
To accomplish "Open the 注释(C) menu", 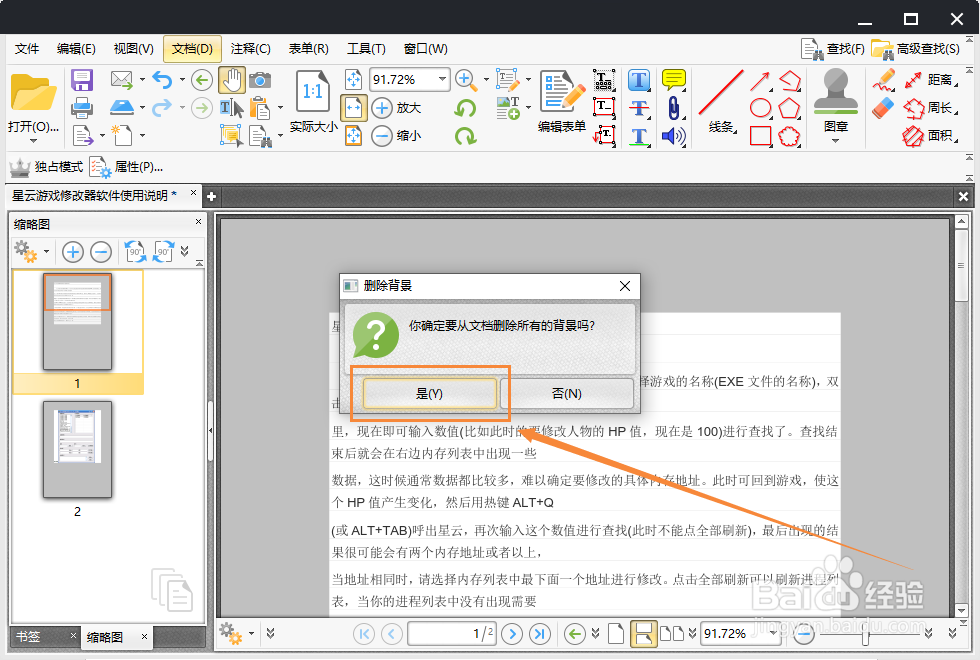I will (249, 48).
